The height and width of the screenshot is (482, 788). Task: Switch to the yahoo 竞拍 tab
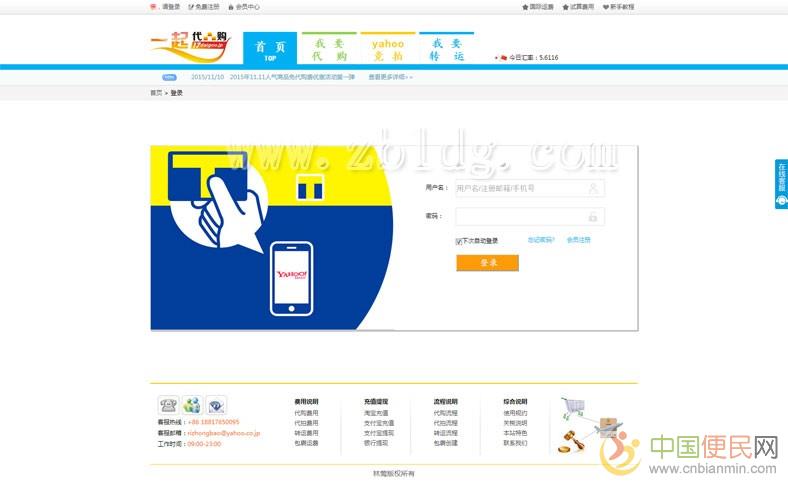(x=388, y=50)
